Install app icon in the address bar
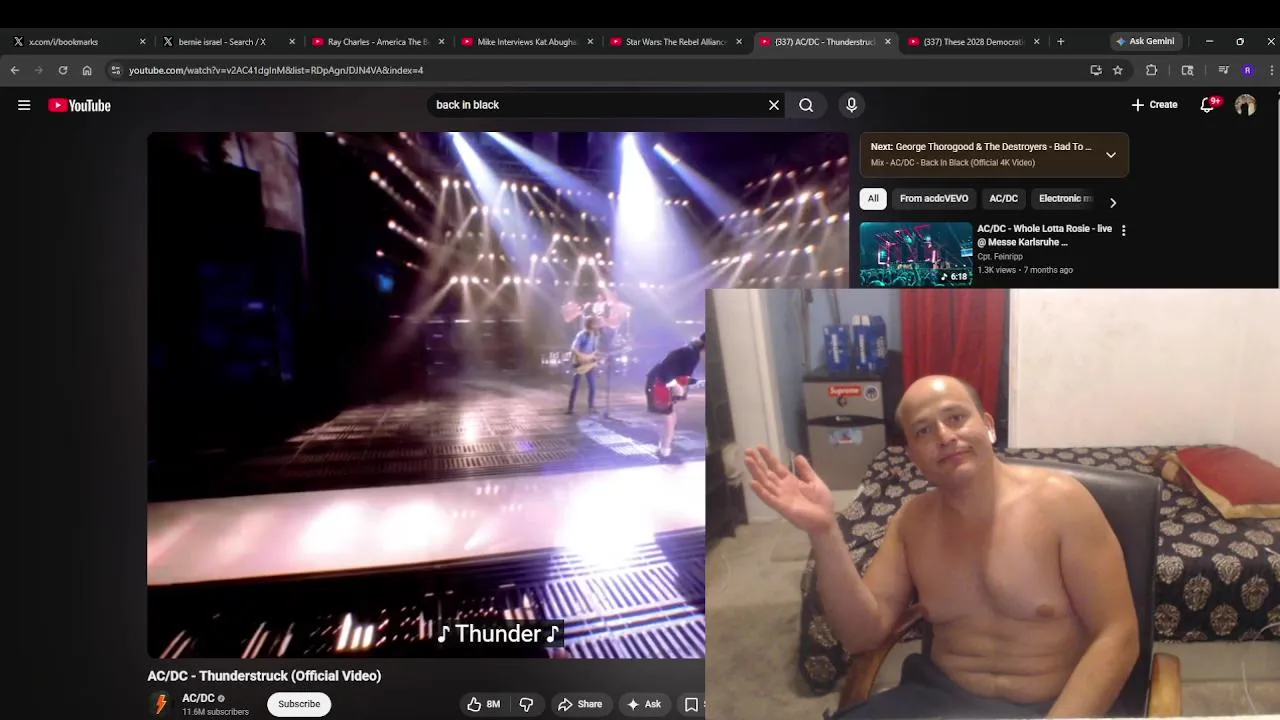This screenshot has width=1280, height=720. point(1096,70)
